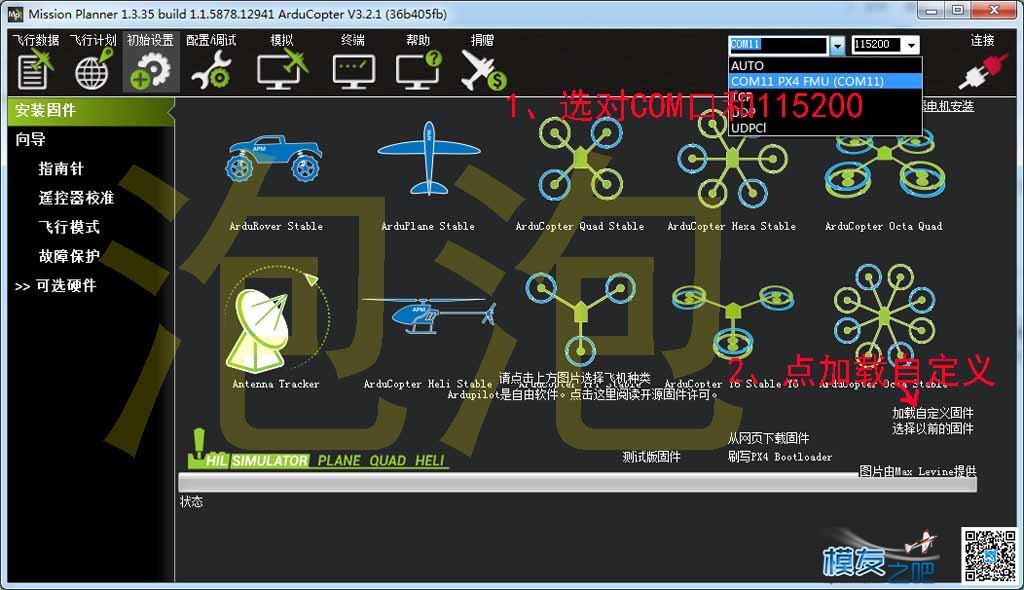1024x590 pixels.
Task: Click 刷写PX4 Bootloader link
Action: (x=780, y=457)
